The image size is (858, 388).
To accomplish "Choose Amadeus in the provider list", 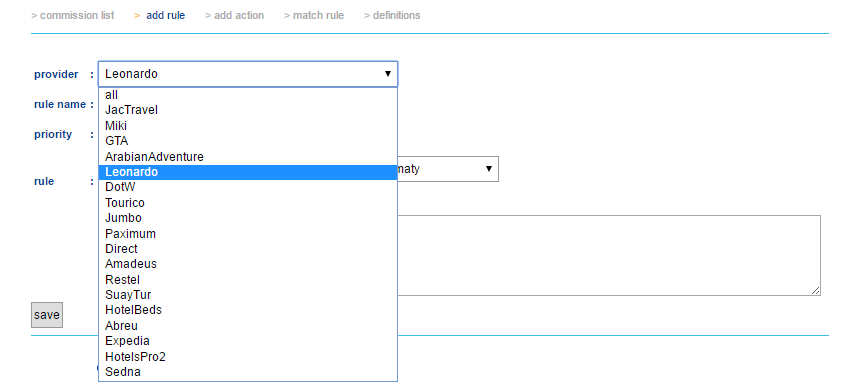I will coord(248,264).
